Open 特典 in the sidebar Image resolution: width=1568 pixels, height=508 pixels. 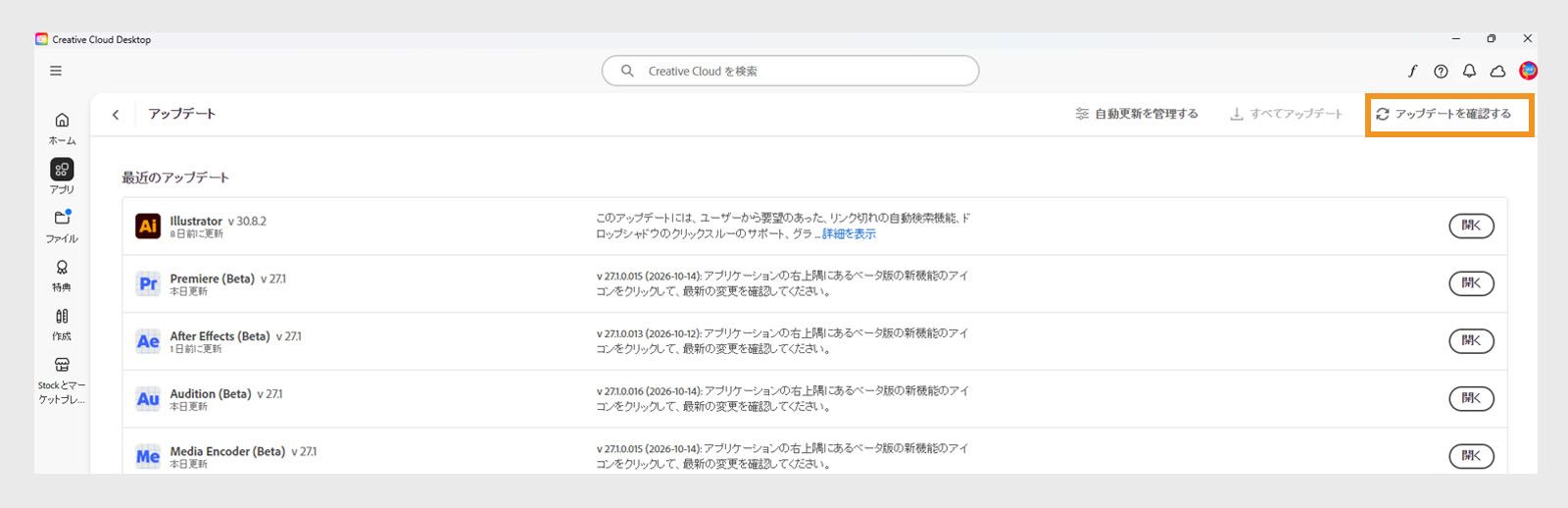coord(62,276)
